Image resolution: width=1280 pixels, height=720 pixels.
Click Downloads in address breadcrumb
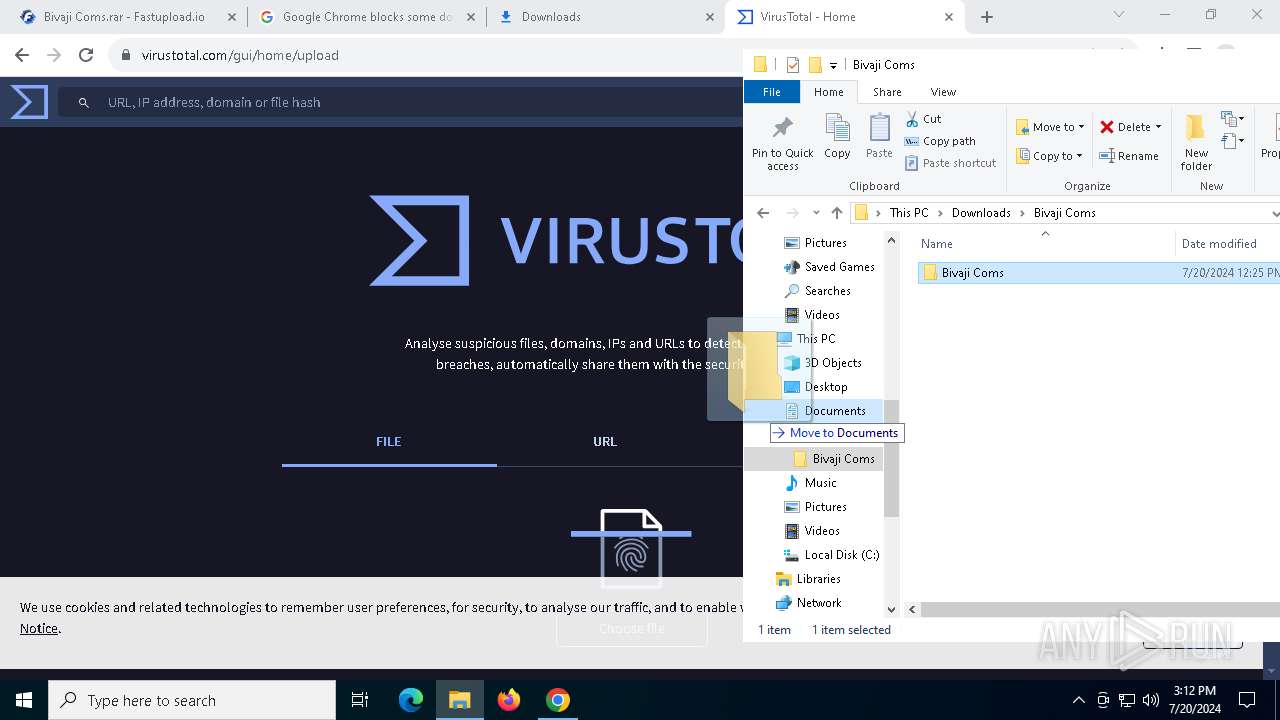coord(981,213)
